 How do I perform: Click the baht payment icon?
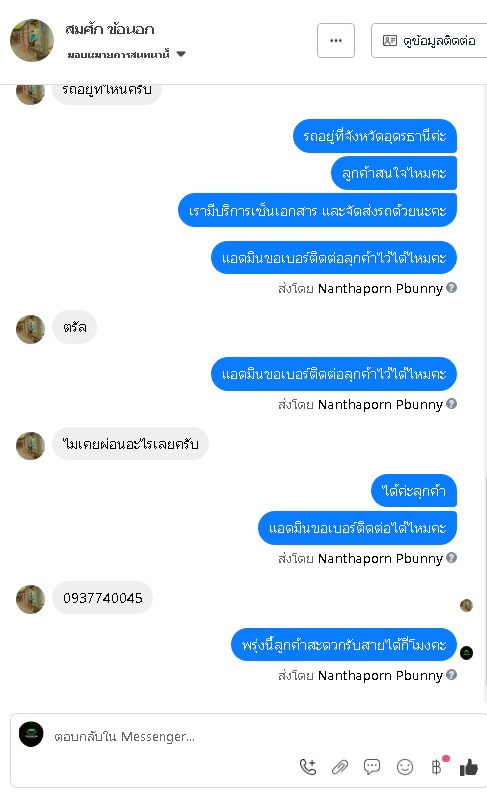[436, 767]
